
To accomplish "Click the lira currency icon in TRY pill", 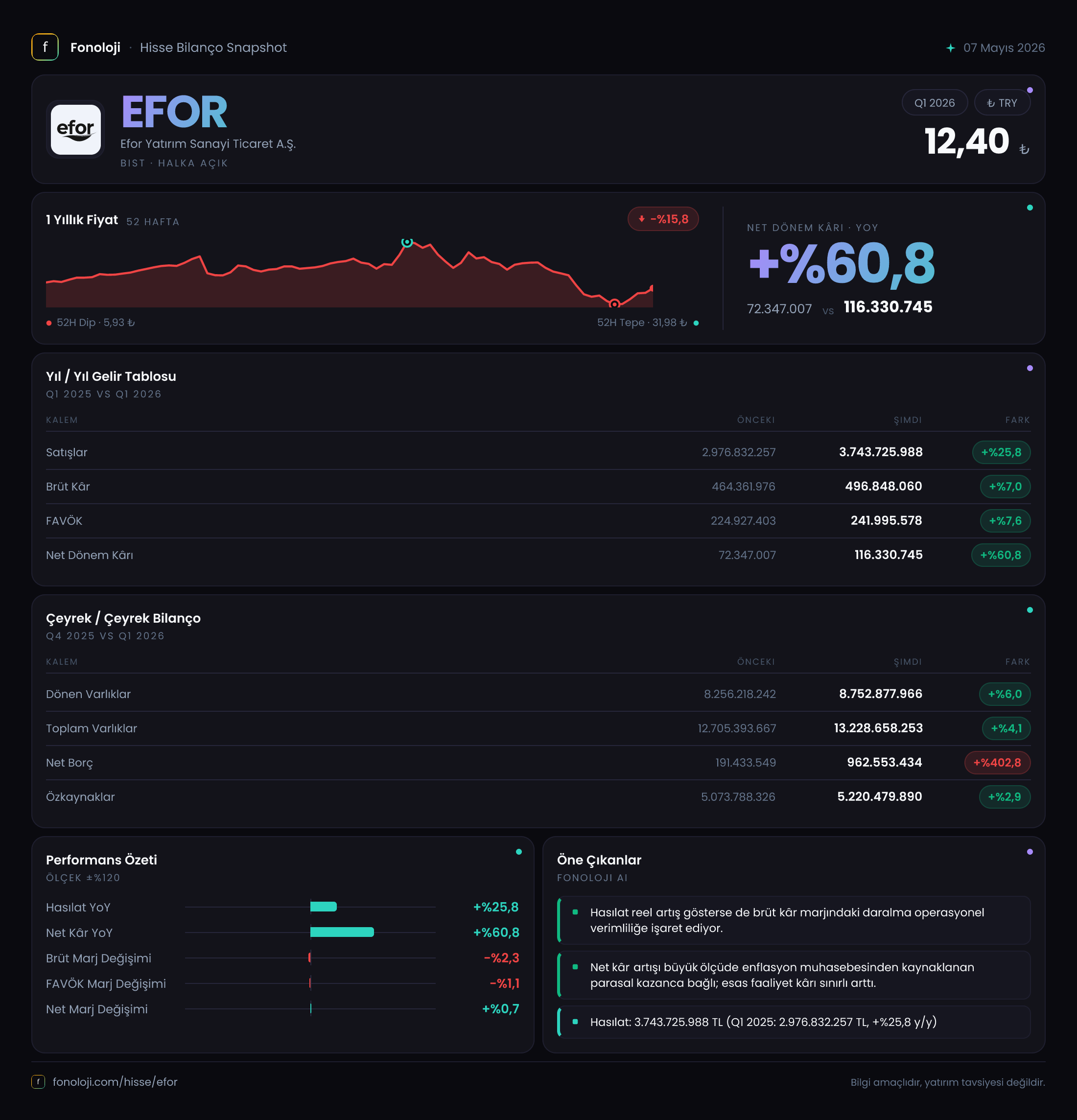I will (x=990, y=103).
